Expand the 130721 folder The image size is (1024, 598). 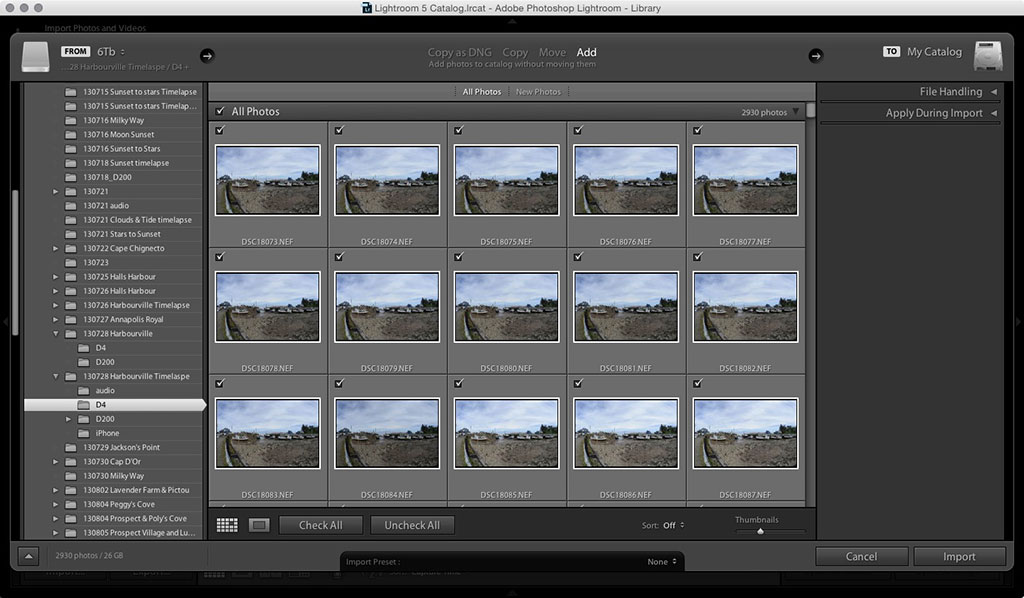tap(56, 191)
